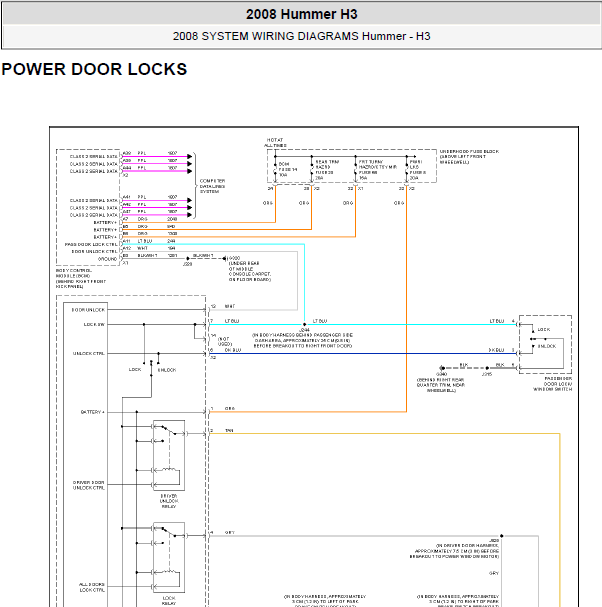Screen dimensions: 602x607
Task: Click the driver unlock relay symbol
Action: pyautogui.click(x=169, y=455)
